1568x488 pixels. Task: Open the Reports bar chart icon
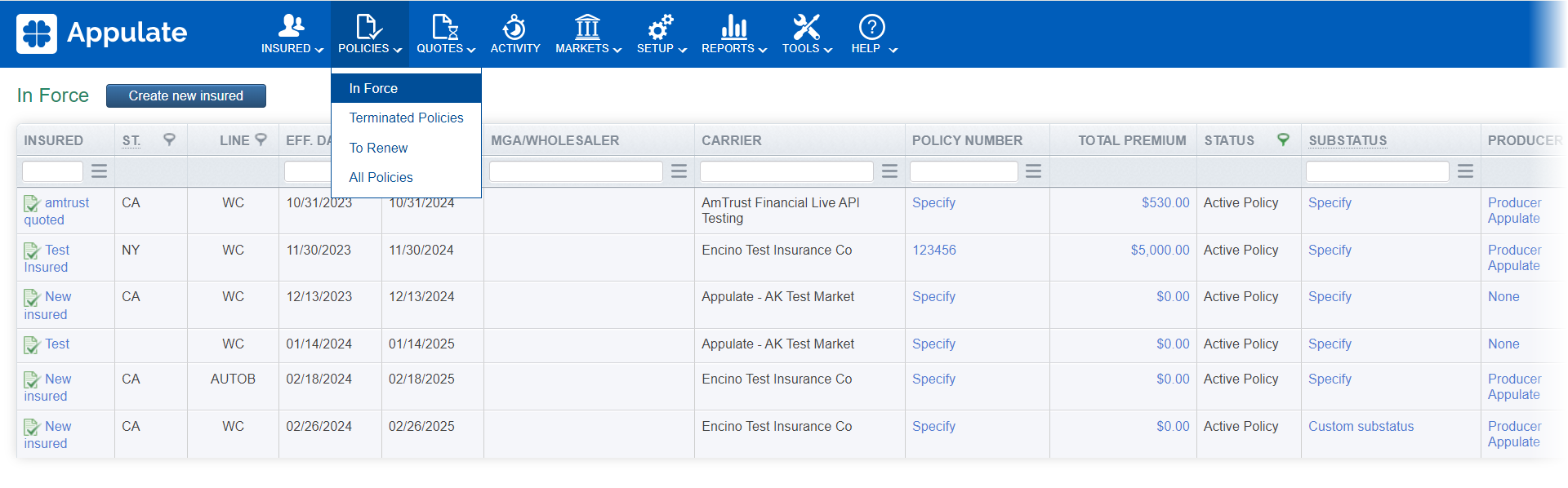tap(733, 27)
